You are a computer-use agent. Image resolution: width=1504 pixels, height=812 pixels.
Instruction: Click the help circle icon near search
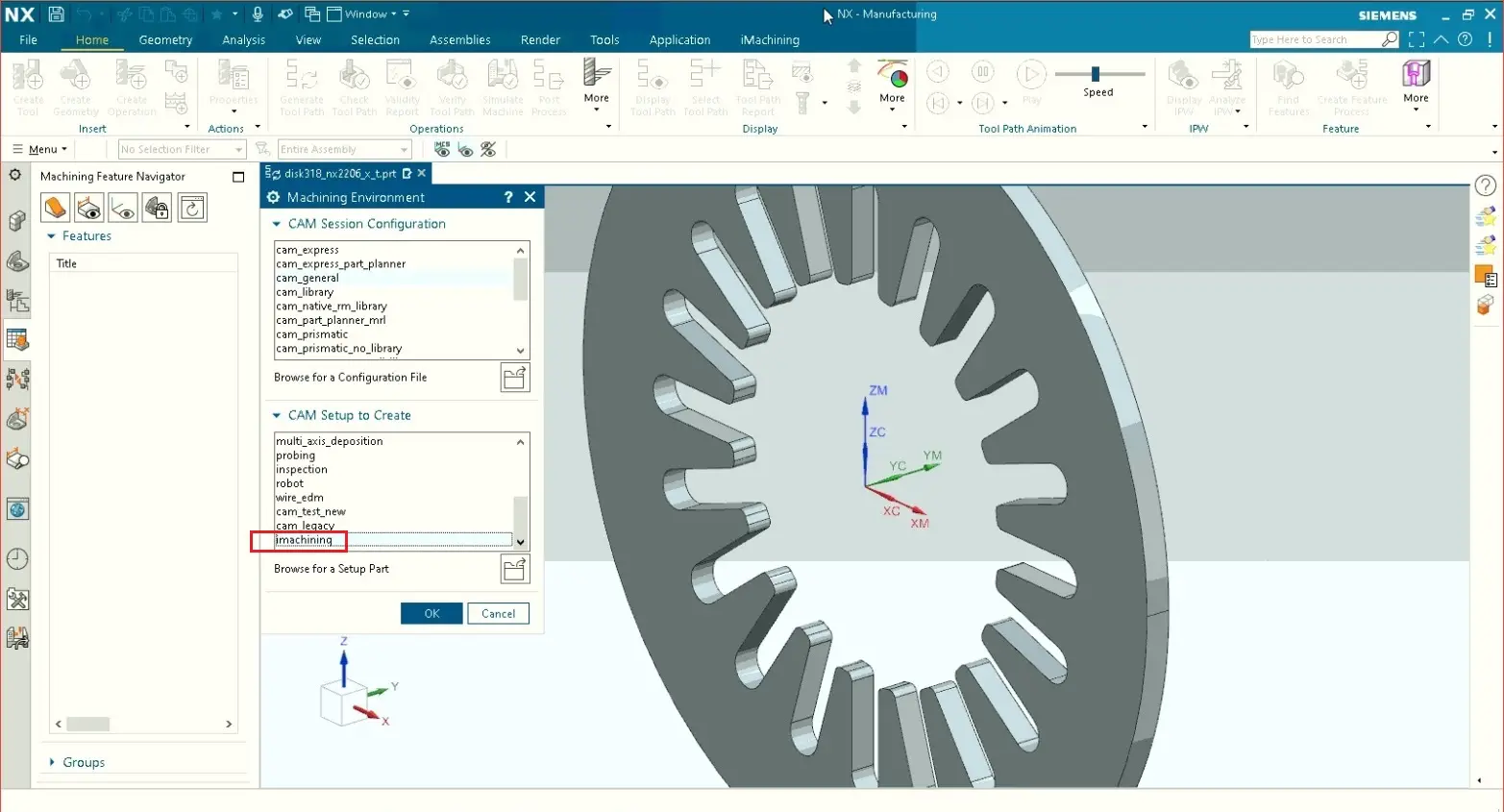click(x=1465, y=39)
